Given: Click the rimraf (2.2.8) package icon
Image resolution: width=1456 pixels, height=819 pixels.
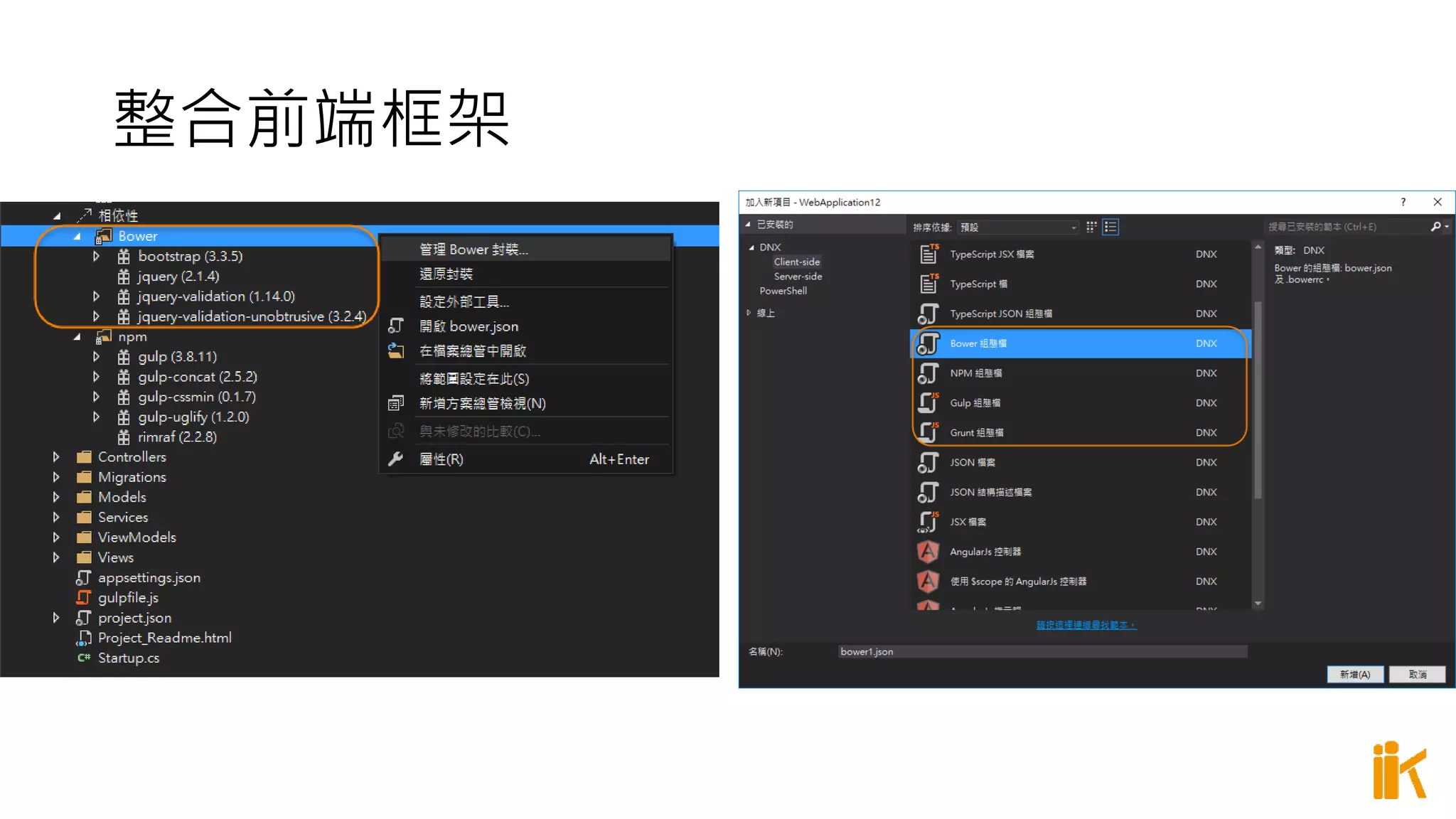Looking at the screenshot, I should pos(124,437).
